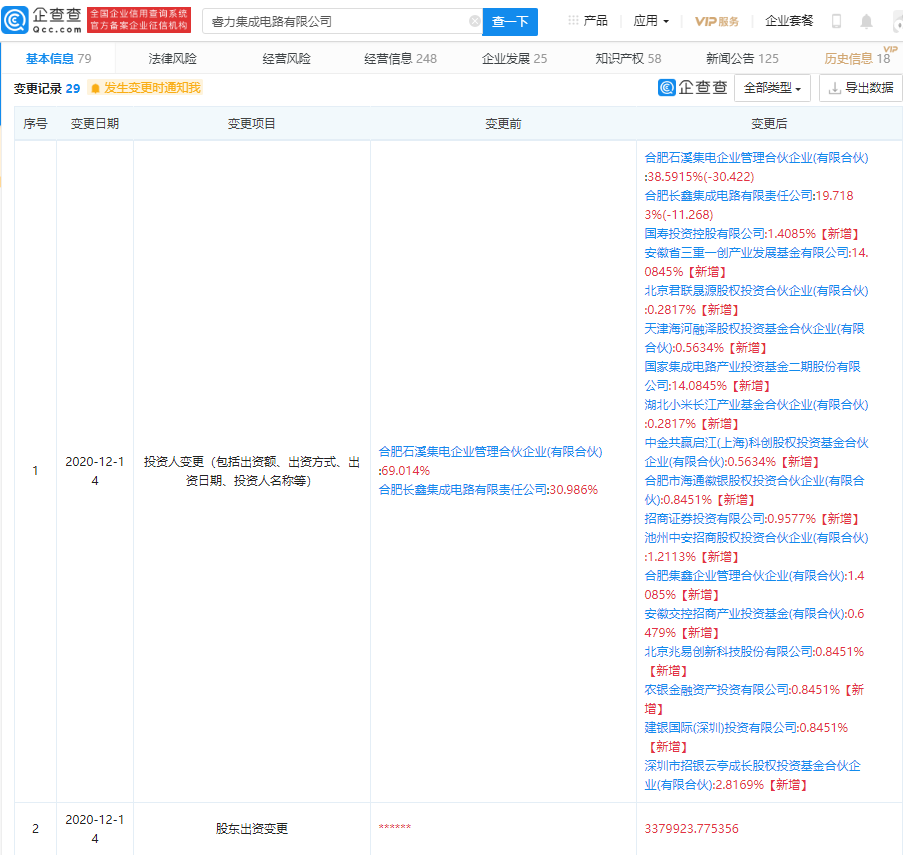The height and width of the screenshot is (855, 903).
Task: Click the 企查查 watermark logo
Action: pyautogui.click(x=693, y=88)
